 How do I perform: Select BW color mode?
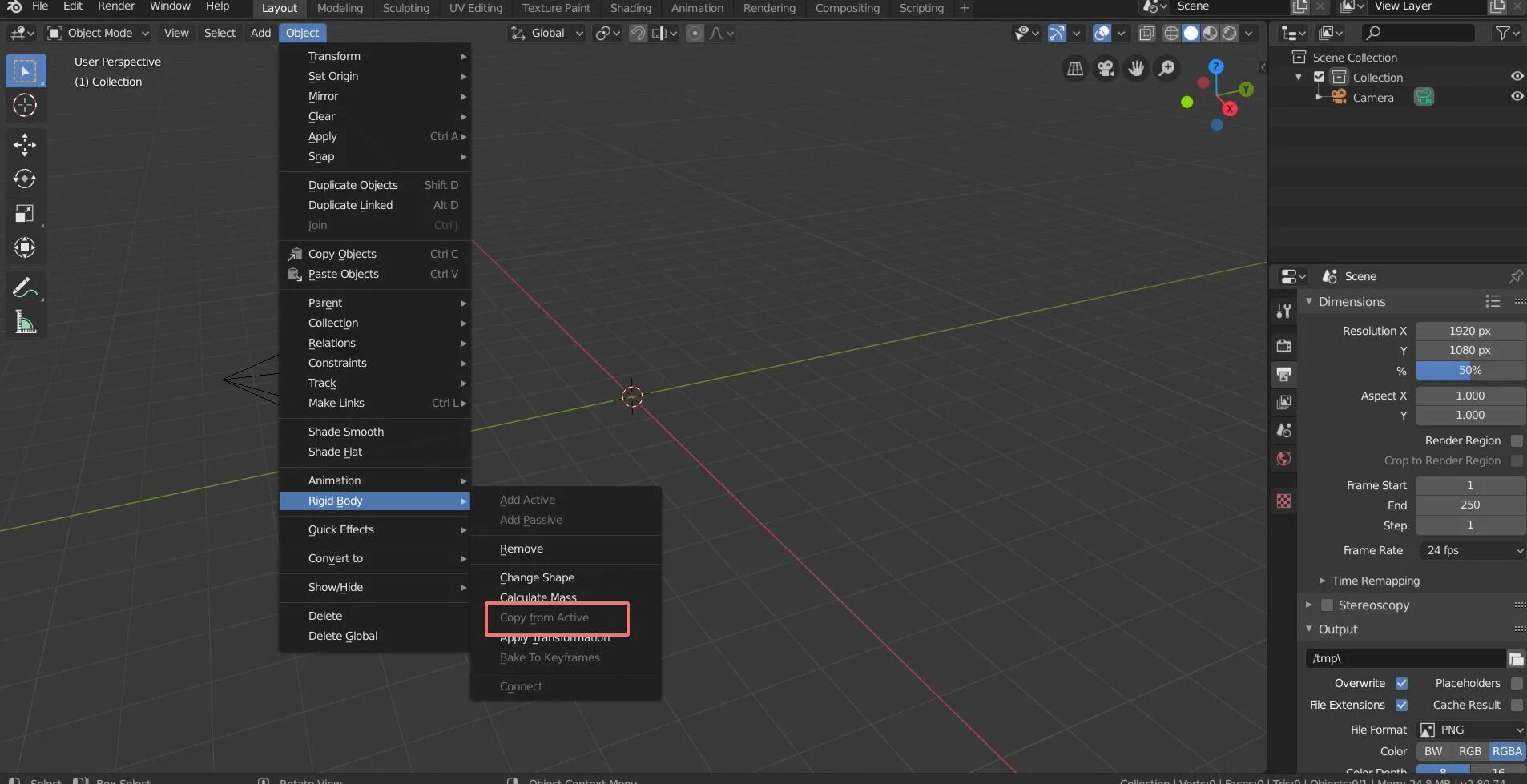pyautogui.click(x=1433, y=752)
